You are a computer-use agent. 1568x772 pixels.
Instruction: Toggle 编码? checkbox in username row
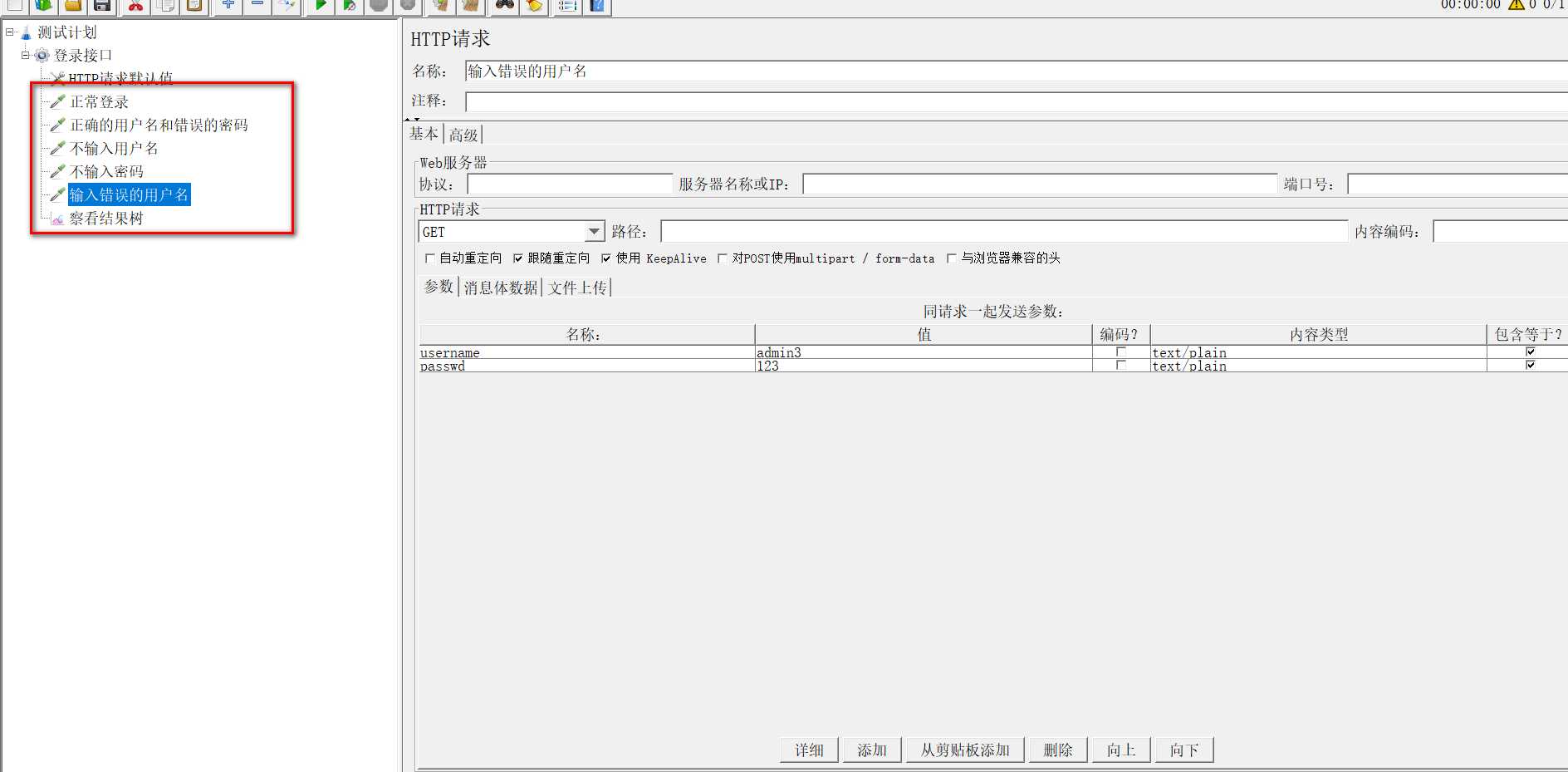pyautogui.click(x=1120, y=352)
